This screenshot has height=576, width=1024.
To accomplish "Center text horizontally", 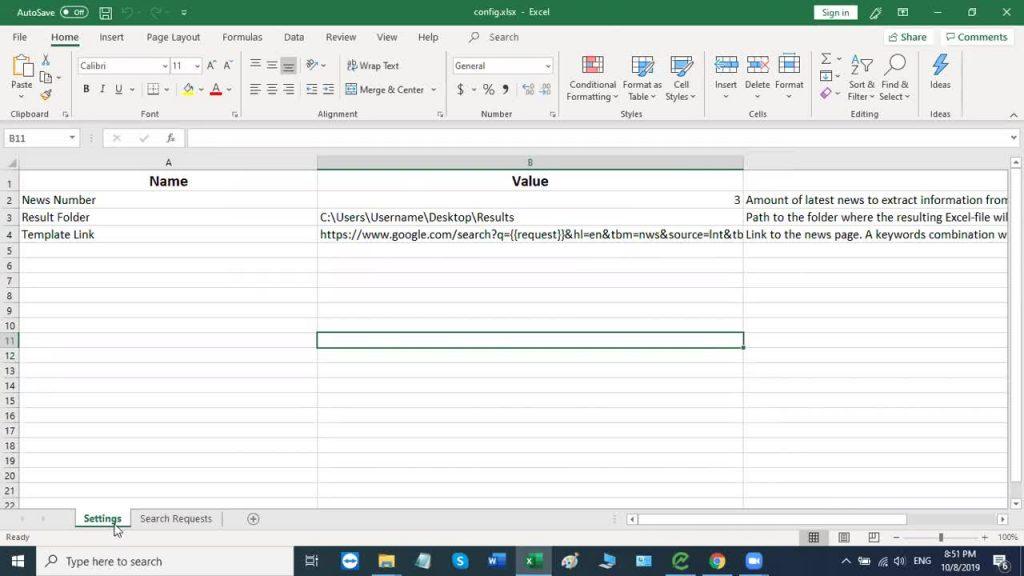I will tap(272, 89).
